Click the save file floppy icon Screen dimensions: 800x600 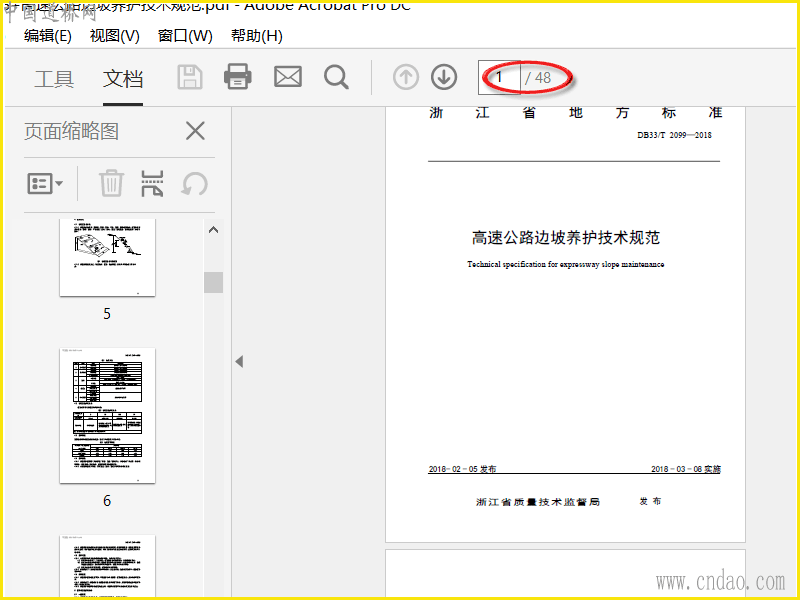pos(190,78)
